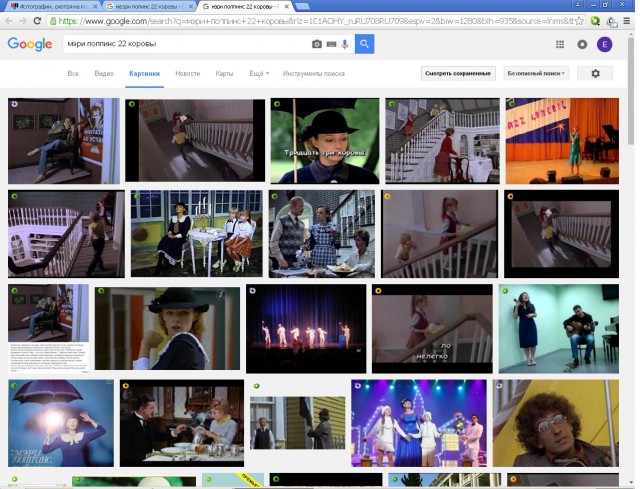Click the Google logo
This screenshot has width=640, height=489.
coord(30,44)
